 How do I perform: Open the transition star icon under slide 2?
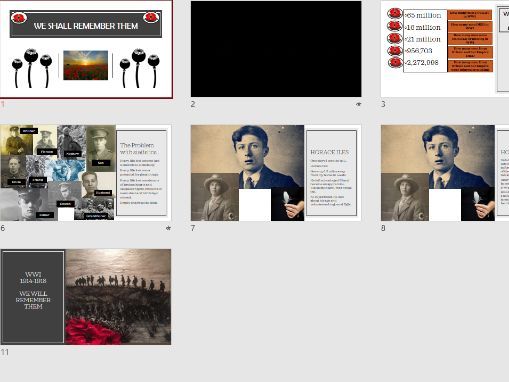(x=358, y=104)
